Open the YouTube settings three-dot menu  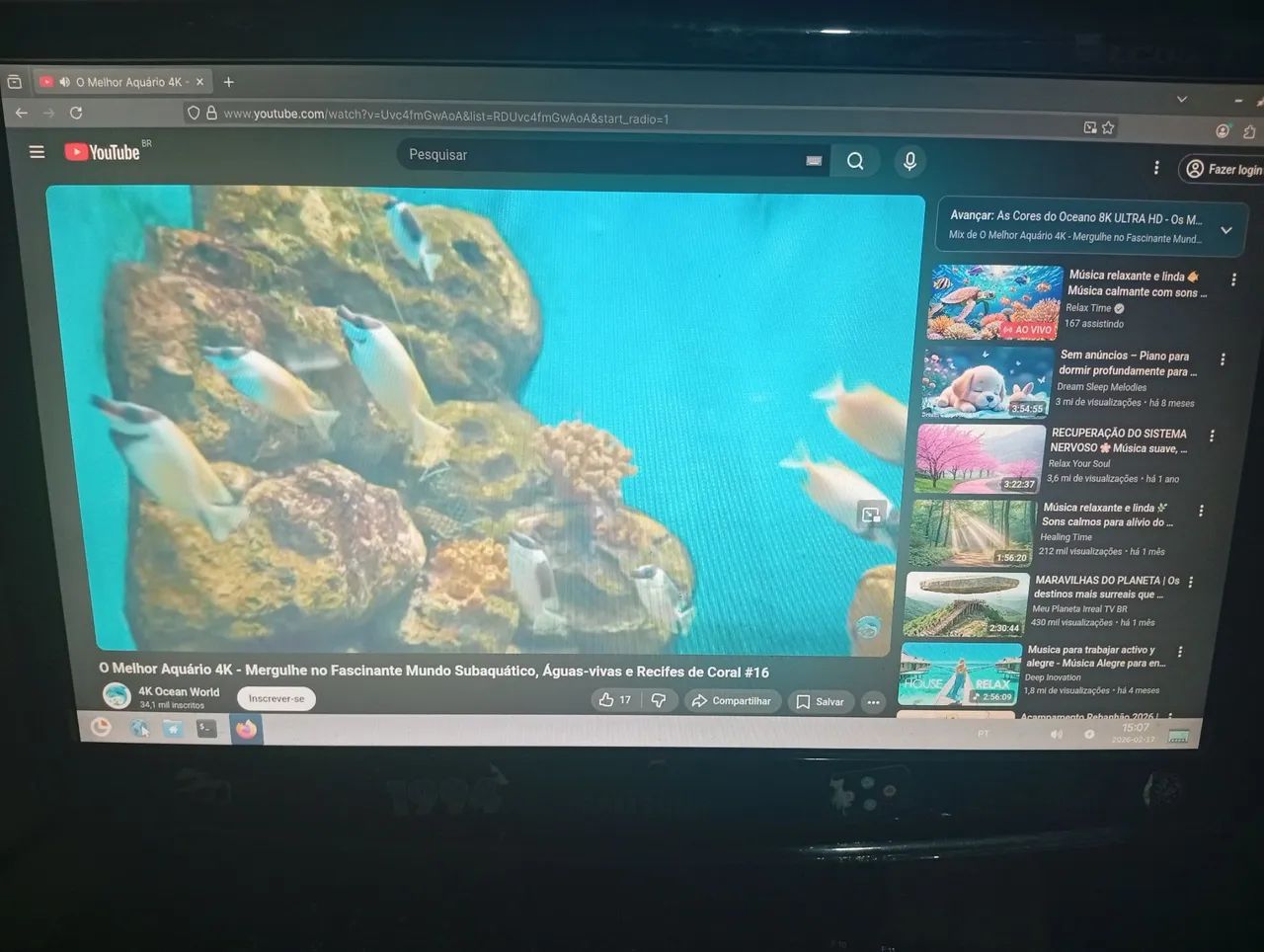[1156, 168]
